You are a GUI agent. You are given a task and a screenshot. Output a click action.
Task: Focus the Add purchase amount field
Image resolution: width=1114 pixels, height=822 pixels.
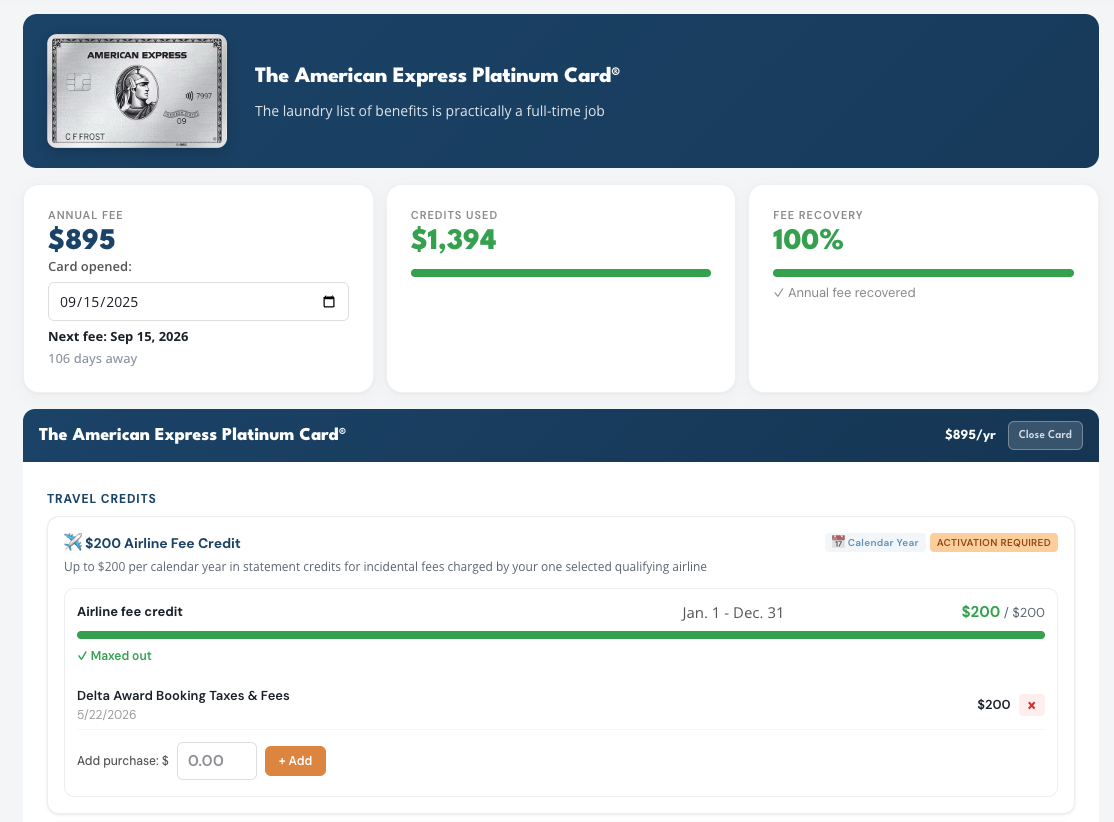pyautogui.click(x=217, y=761)
